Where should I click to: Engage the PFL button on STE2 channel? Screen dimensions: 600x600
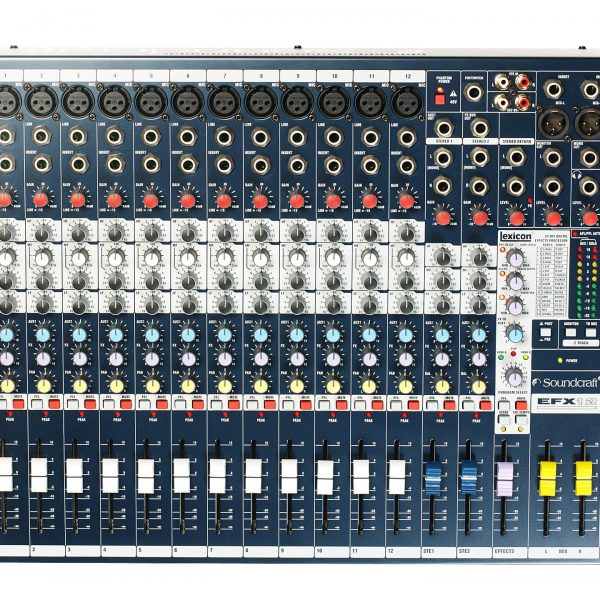(x=467, y=404)
